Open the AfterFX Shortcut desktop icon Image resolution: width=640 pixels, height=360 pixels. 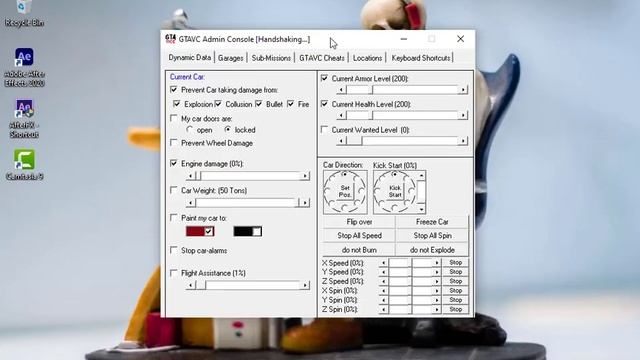[x=24, y=118]
